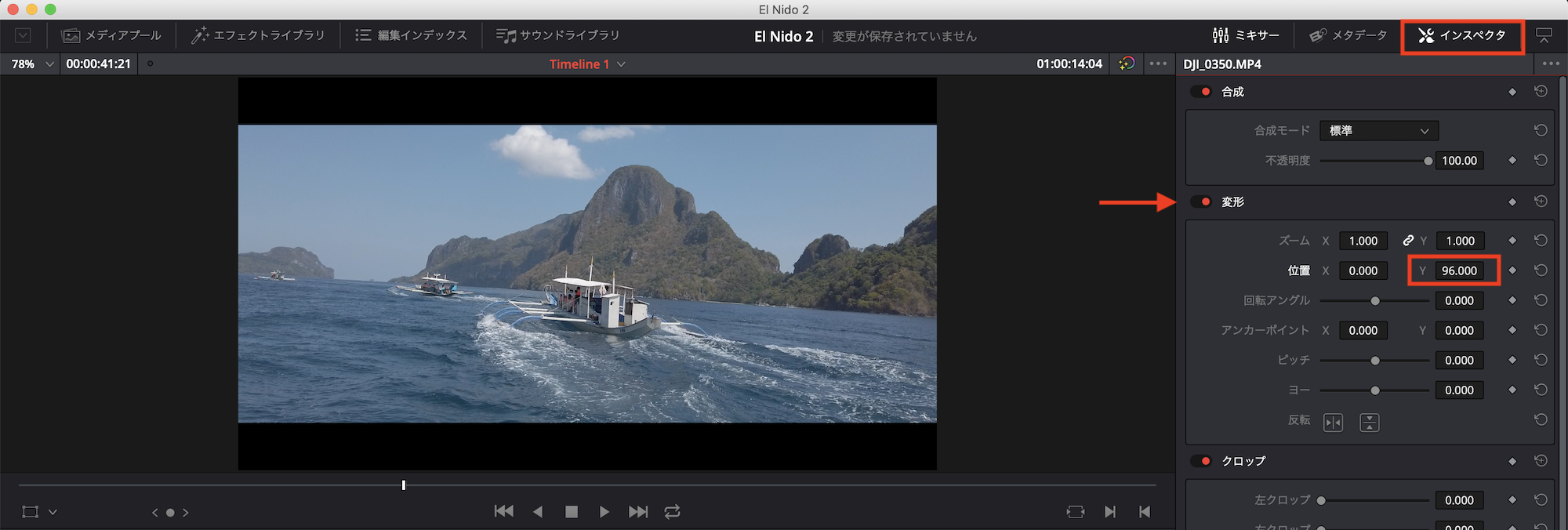Image resolution: width=1568 pixels, height=530 pixels.
Task: Click the Anchor Point Y value field
Action: (x=1459, y=330)
